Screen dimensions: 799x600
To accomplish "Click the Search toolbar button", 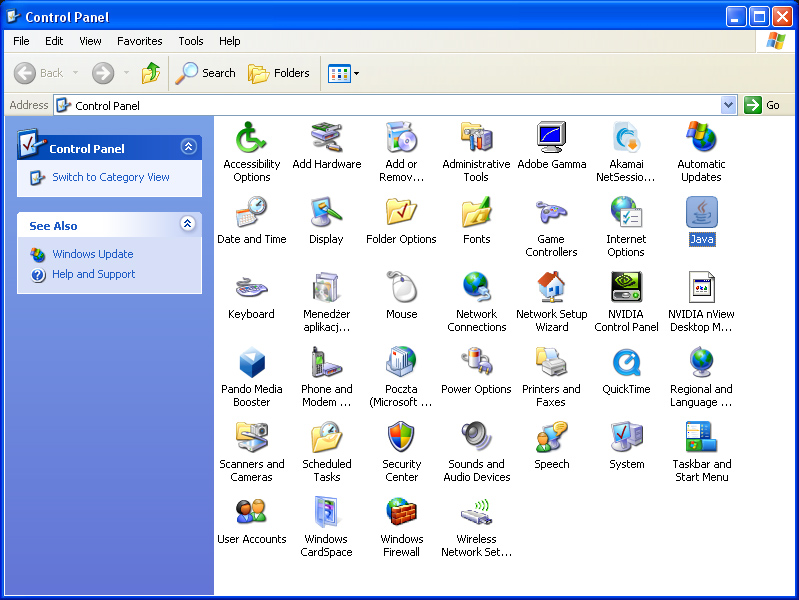I will pos(205,73).
